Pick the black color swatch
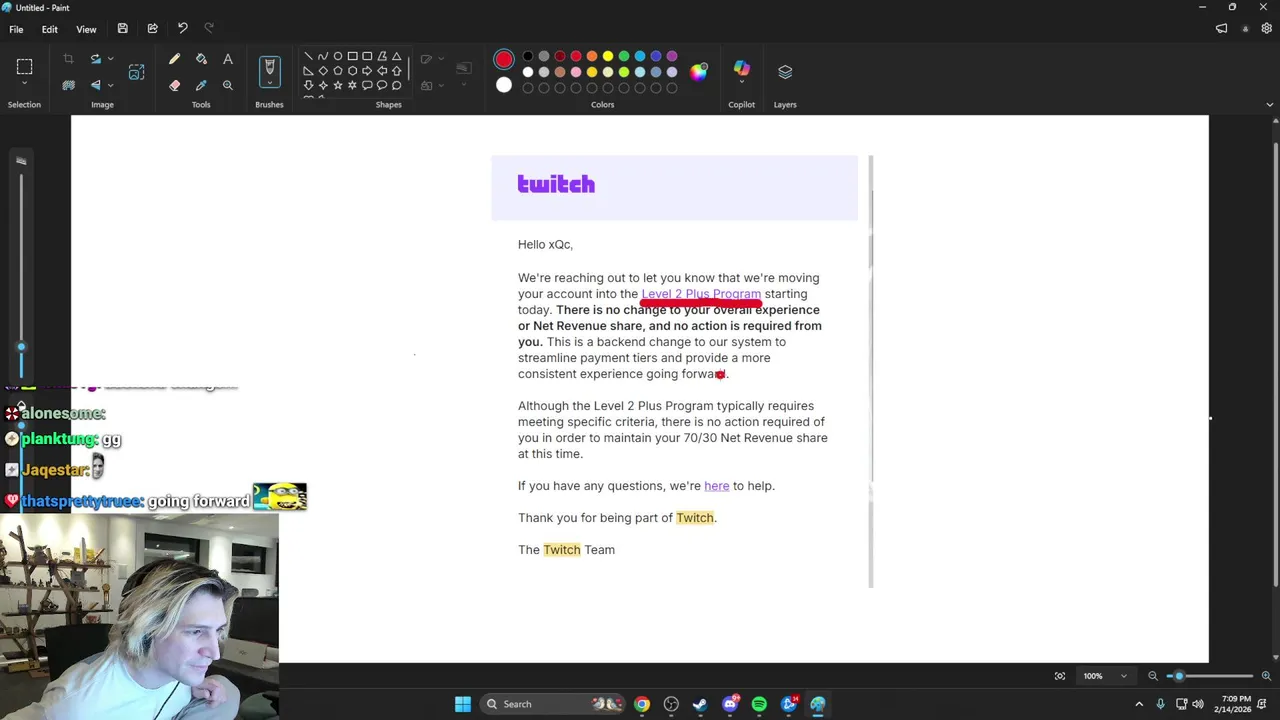This screenshot has width=1280, height=720. coord(528,56)
